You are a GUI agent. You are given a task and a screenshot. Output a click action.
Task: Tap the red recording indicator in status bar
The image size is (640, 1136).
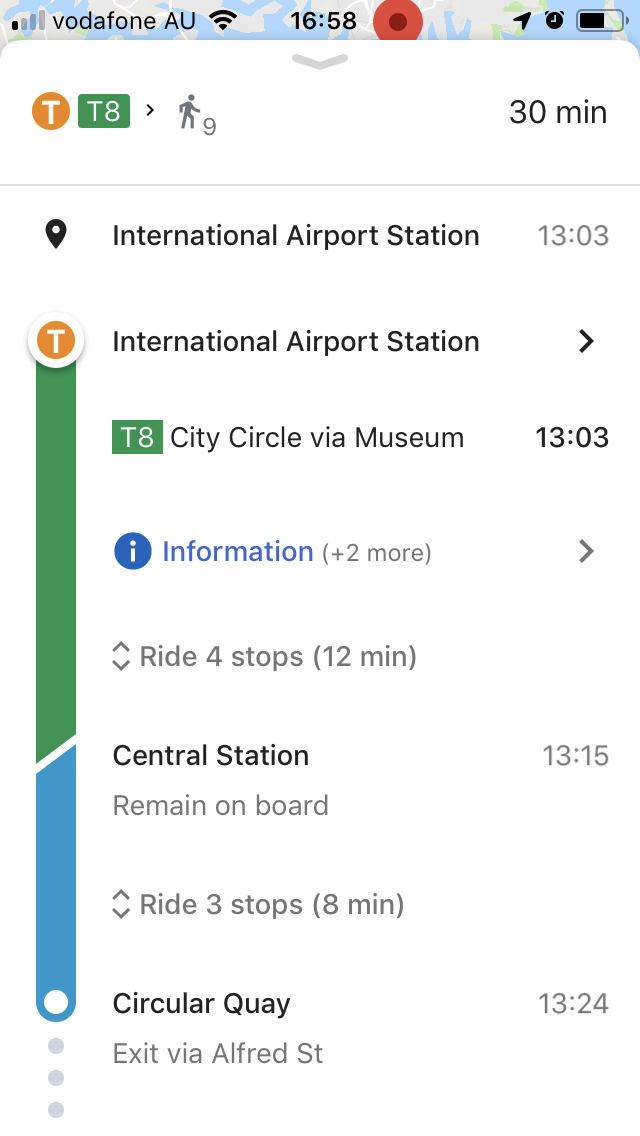point(398,22)
